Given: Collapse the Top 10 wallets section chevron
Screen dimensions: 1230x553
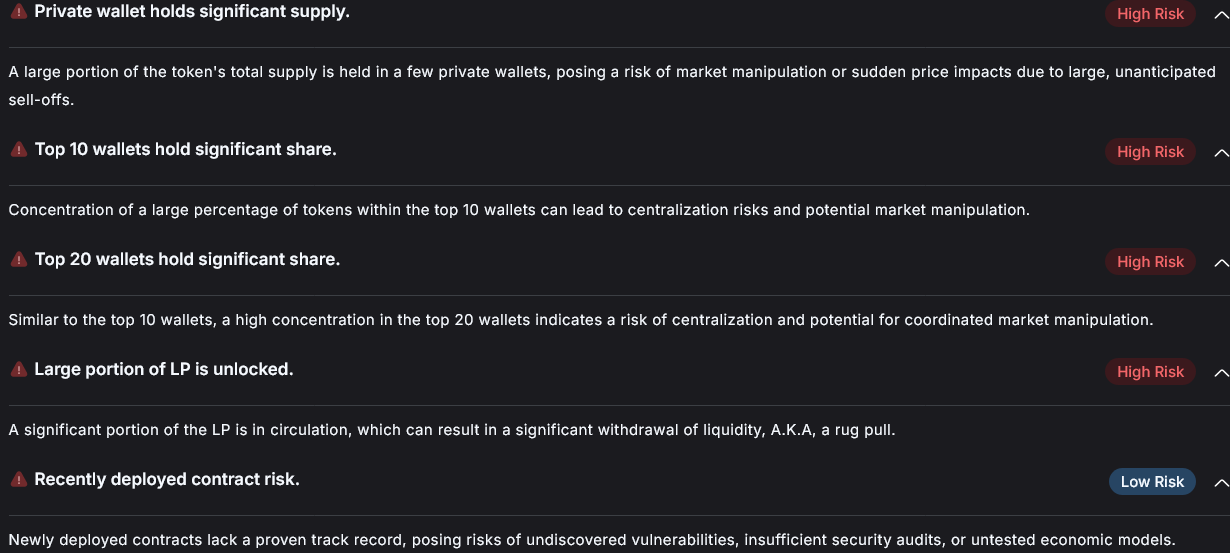Looking at the screenshot, I should (1220, 152).
